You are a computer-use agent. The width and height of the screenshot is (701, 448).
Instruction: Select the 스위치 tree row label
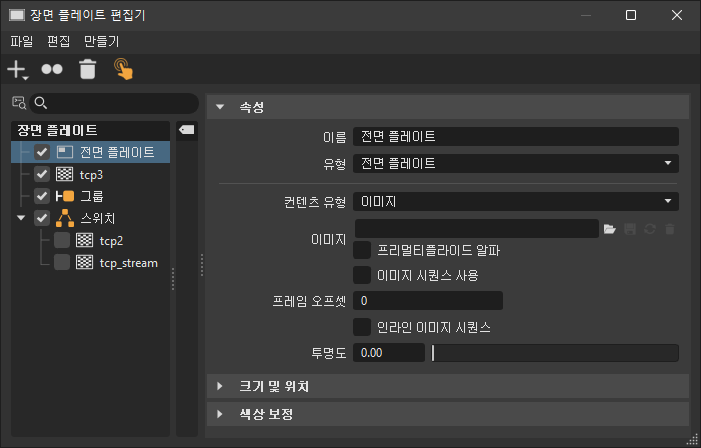(x=97, y=218)
